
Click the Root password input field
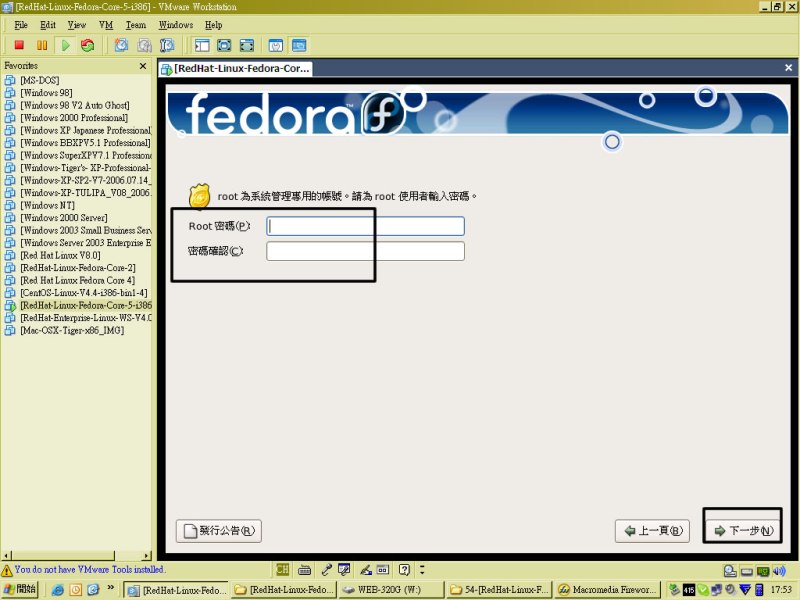coord(365,226)
